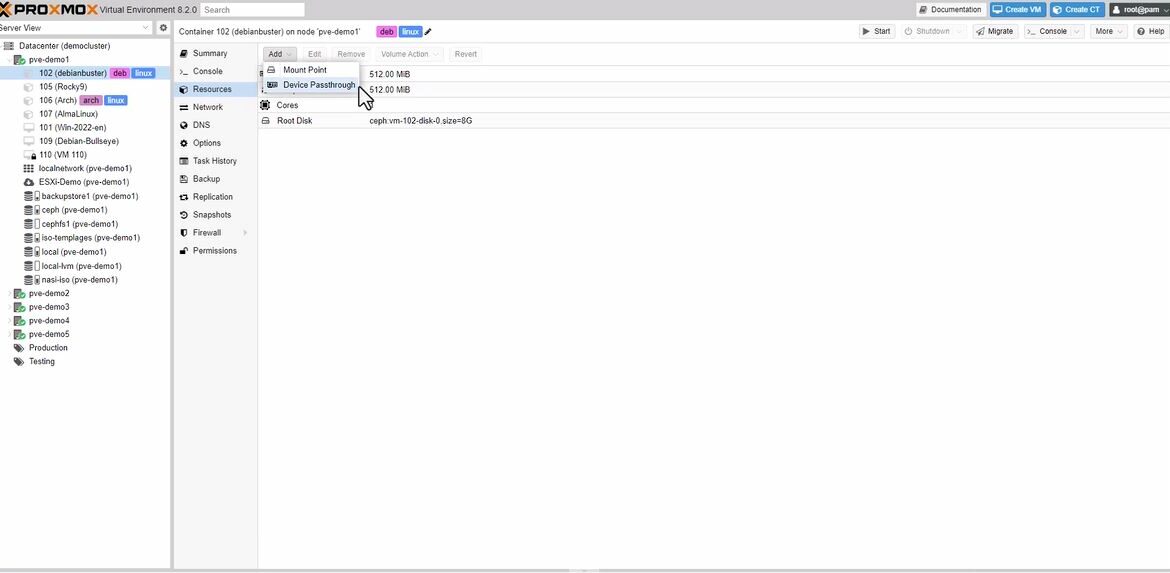Screen dimensions: 1170x573
Task: Click the linux tag in container header
Action: pos(410,31)
